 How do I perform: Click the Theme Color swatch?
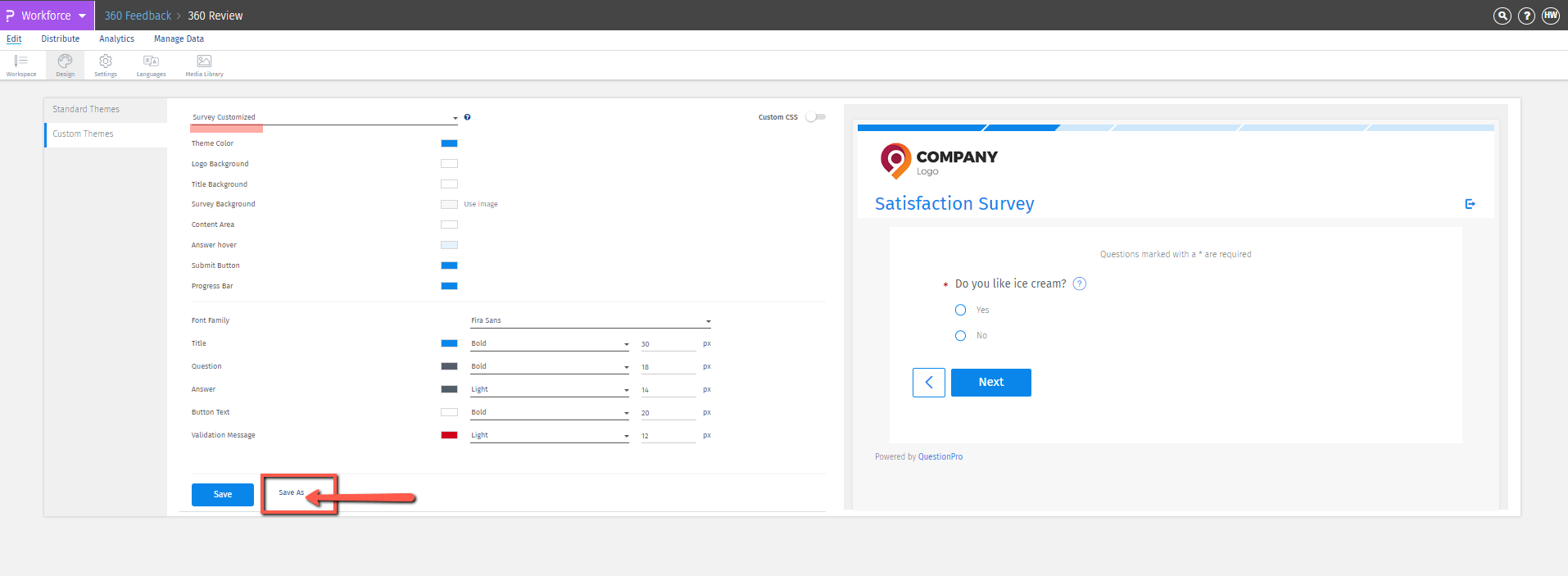449,143
